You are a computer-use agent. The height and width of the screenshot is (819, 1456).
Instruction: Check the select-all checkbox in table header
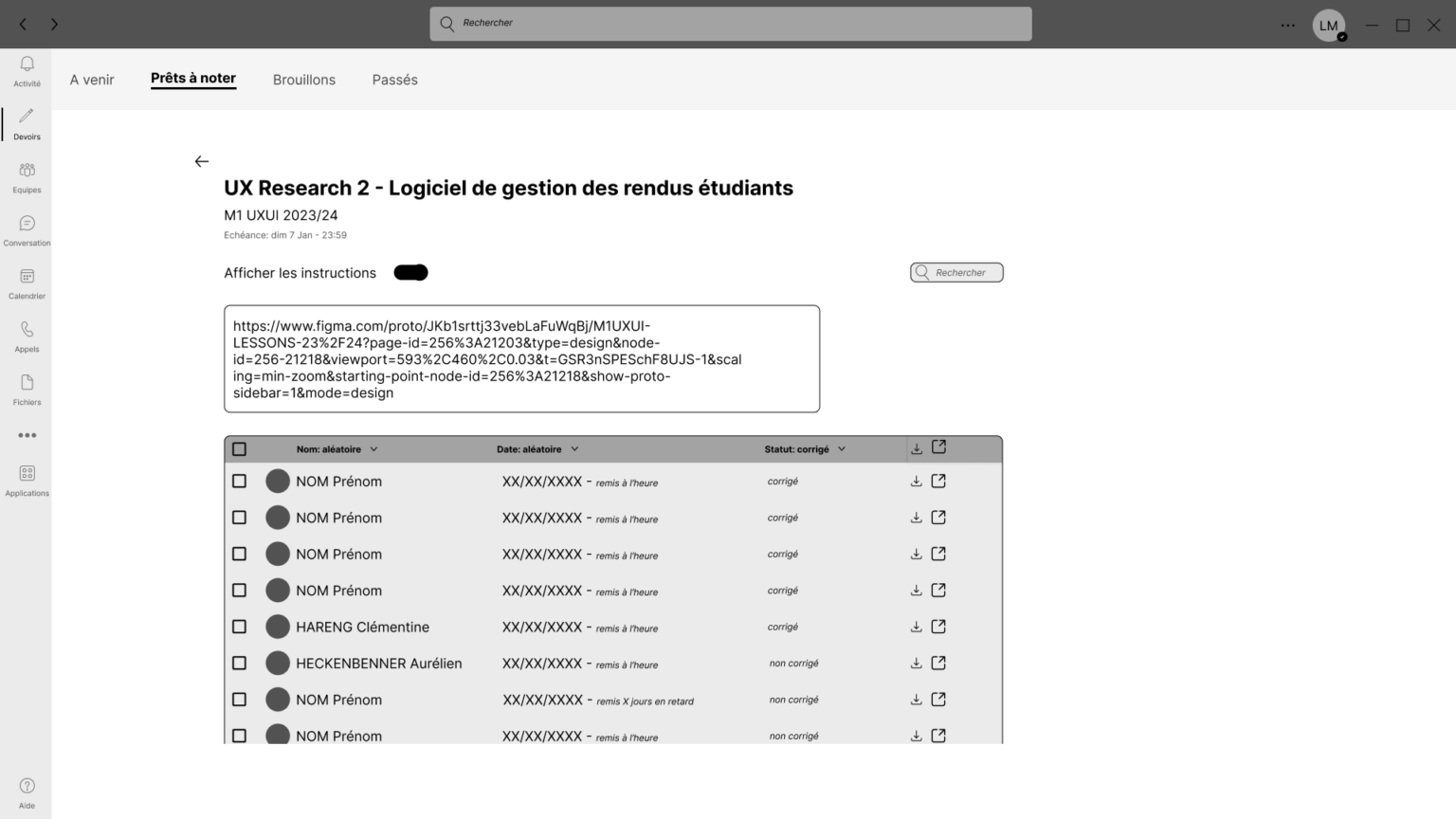(x=239, y=449)
